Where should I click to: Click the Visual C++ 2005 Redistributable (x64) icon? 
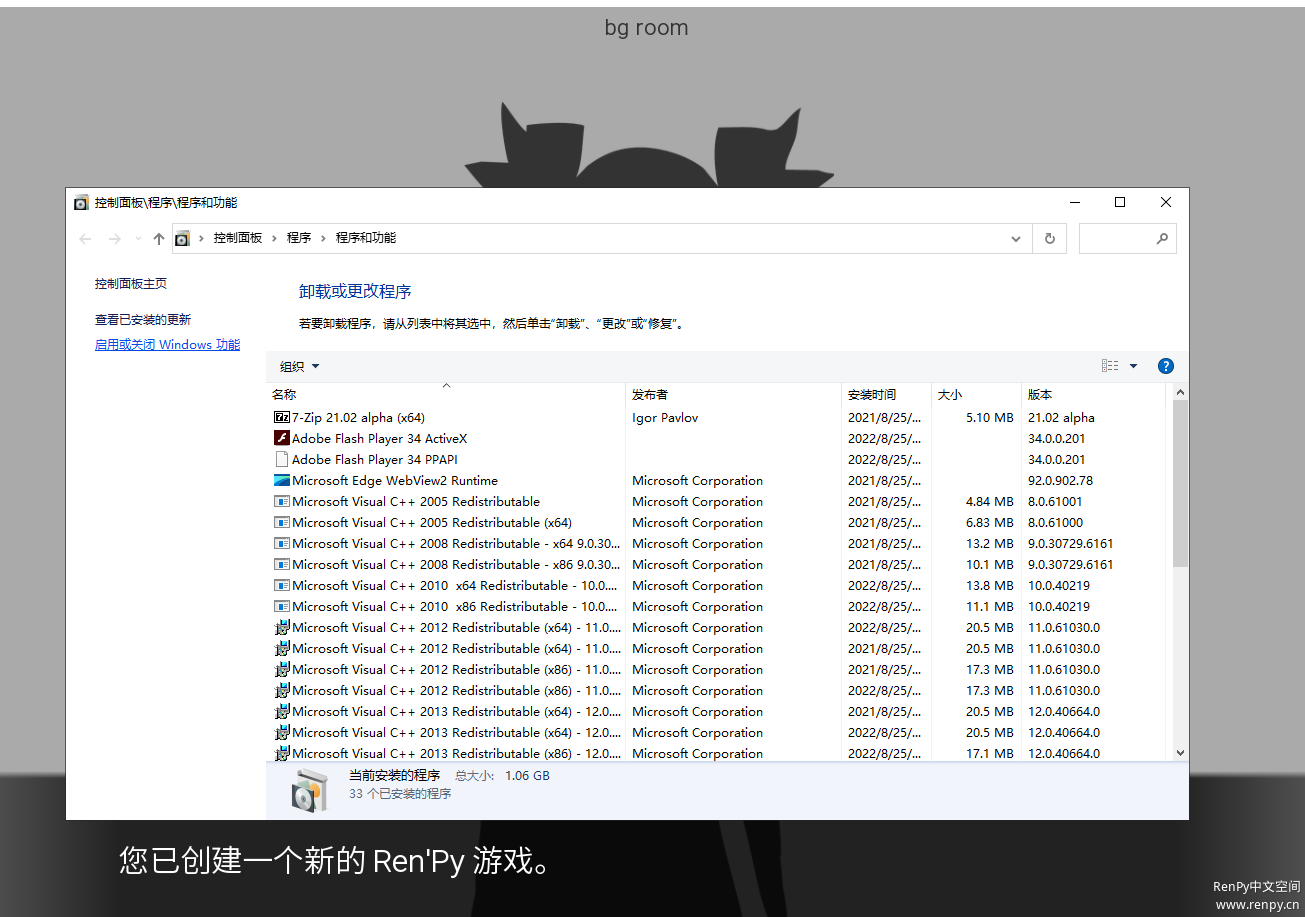(281, 522)
